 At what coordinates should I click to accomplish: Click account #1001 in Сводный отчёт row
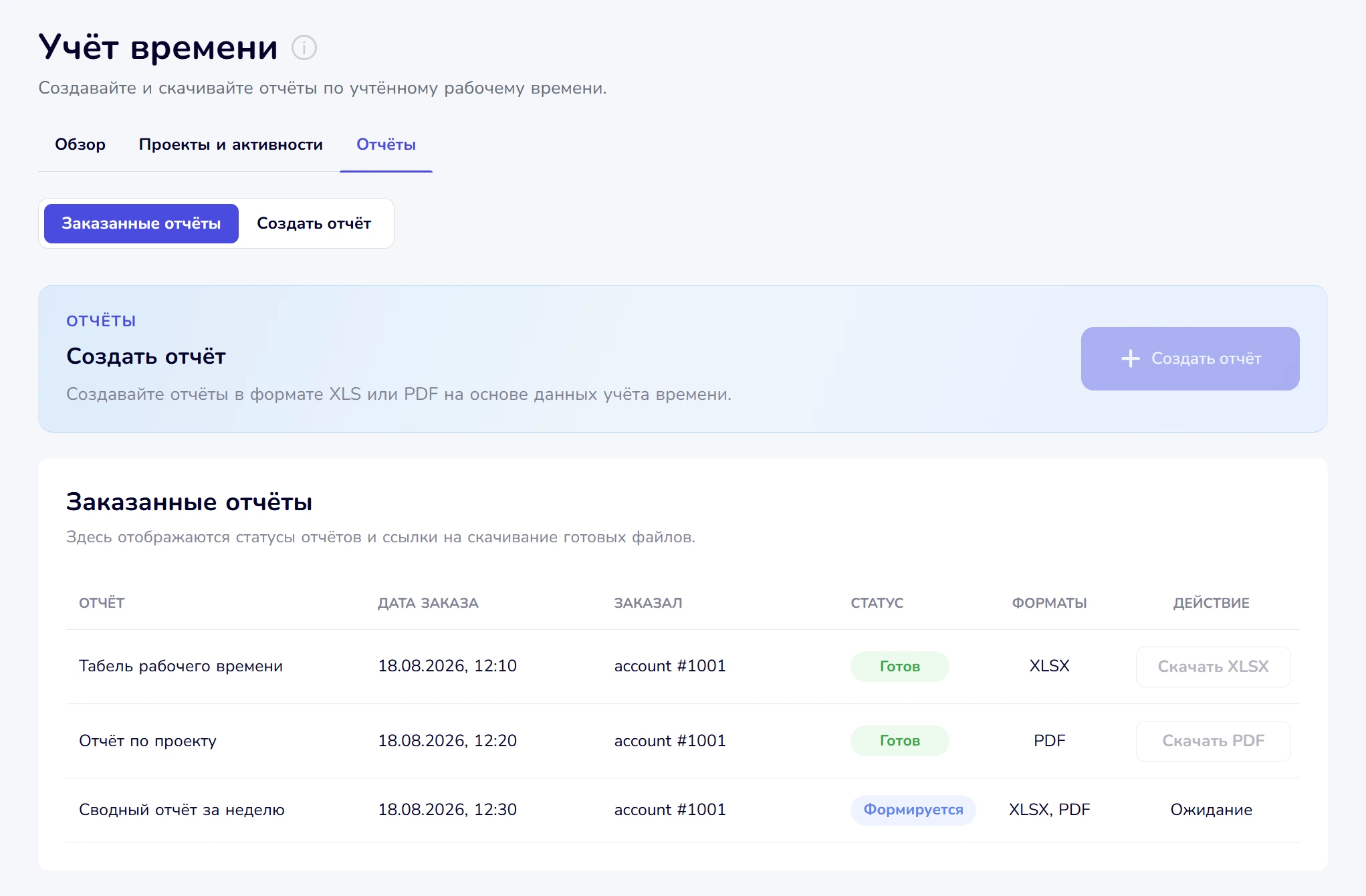(x=670, y=810)
